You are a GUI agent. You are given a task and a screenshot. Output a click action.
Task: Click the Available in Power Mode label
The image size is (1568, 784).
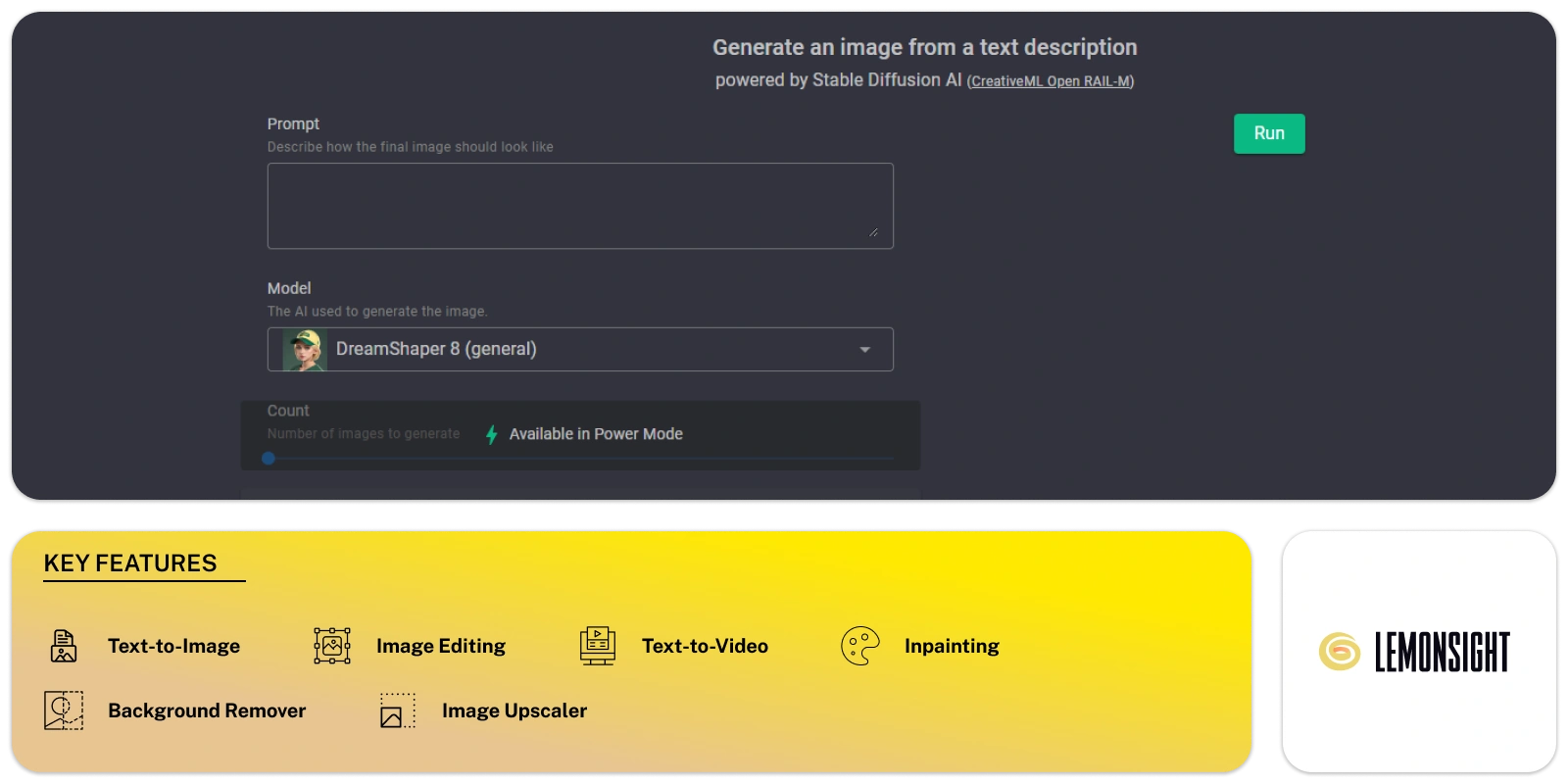click(596, 434)
